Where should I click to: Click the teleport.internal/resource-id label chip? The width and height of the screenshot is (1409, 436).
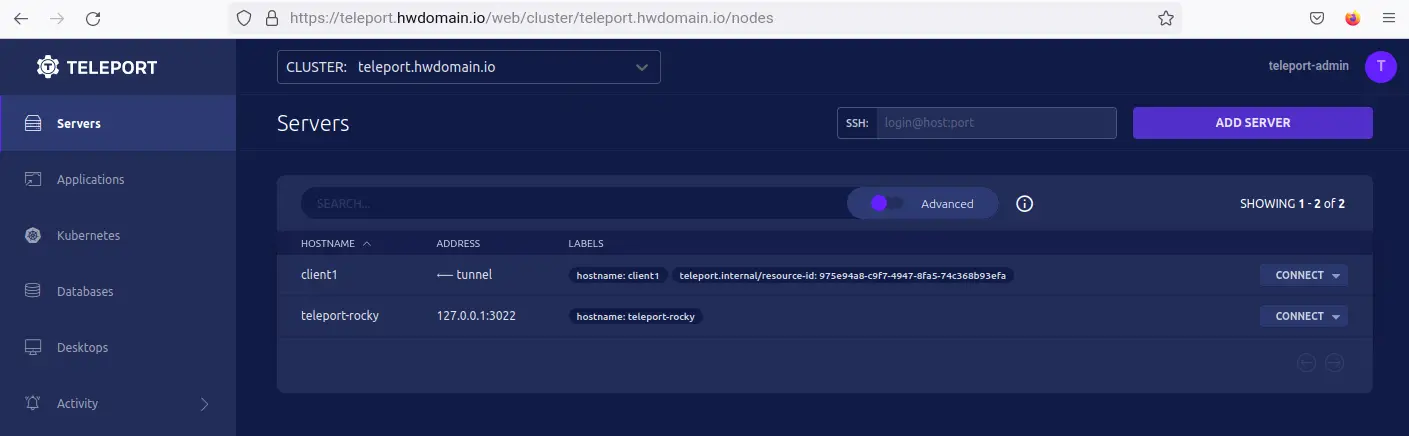point(843,275)
